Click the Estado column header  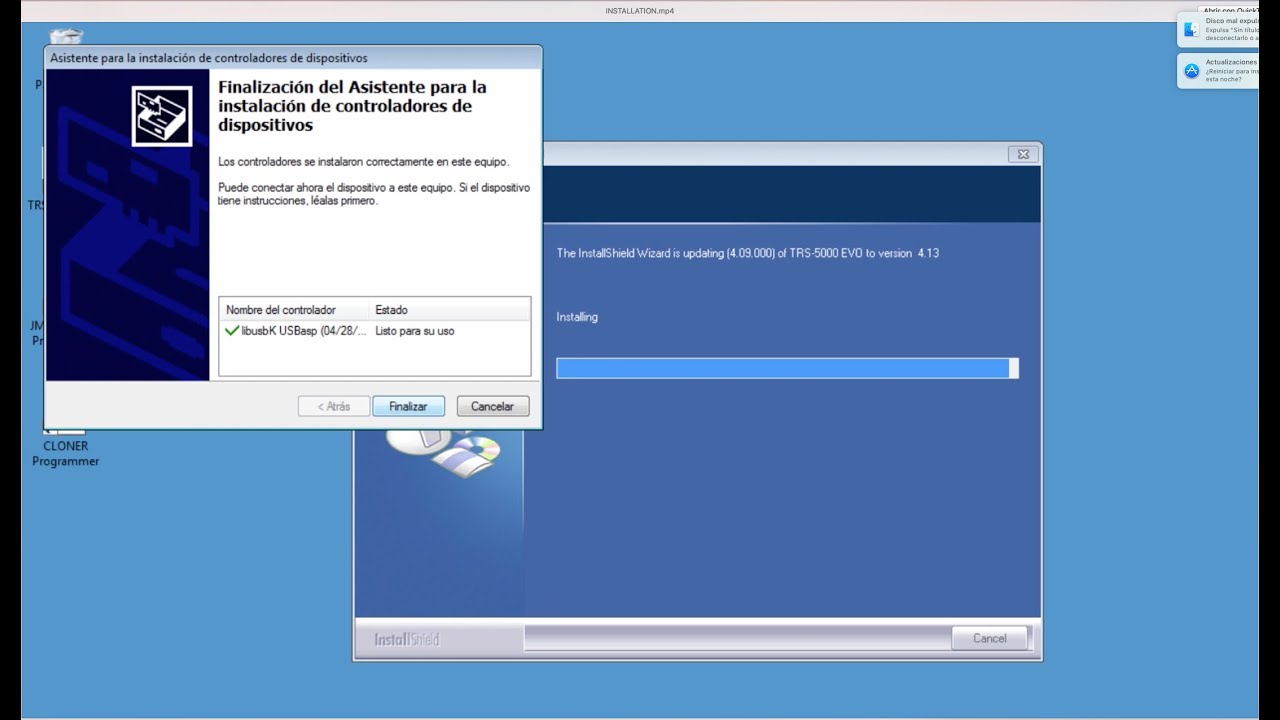[x=391, y=310]
